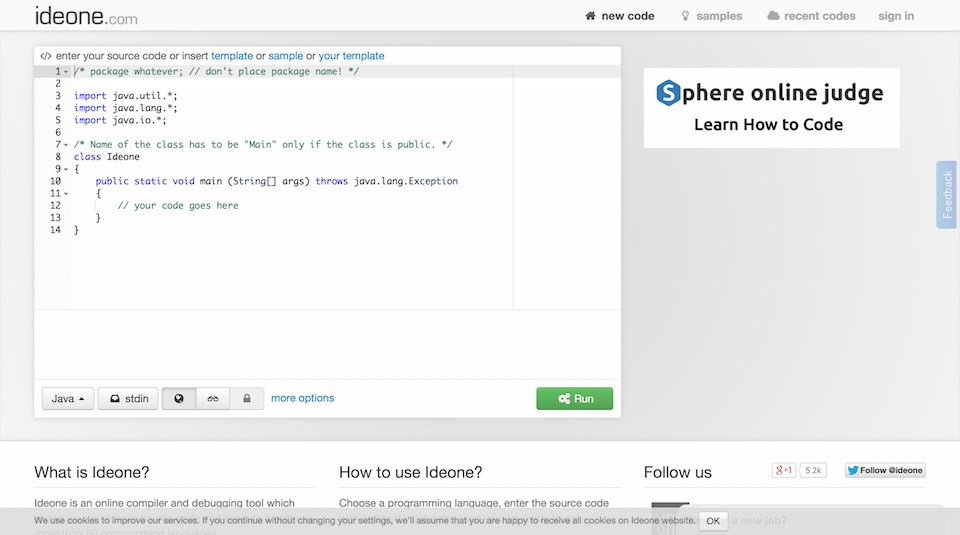Open the Java language dropdown

point(68,398)
